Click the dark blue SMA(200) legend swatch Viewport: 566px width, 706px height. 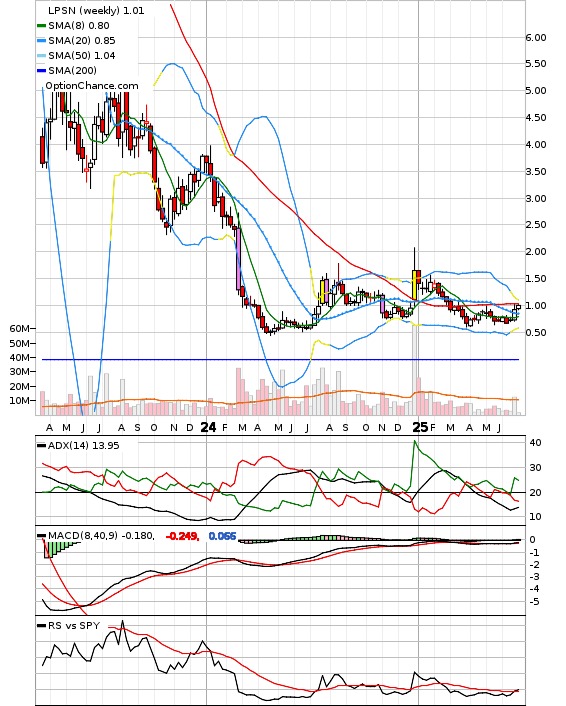point(41,70)
